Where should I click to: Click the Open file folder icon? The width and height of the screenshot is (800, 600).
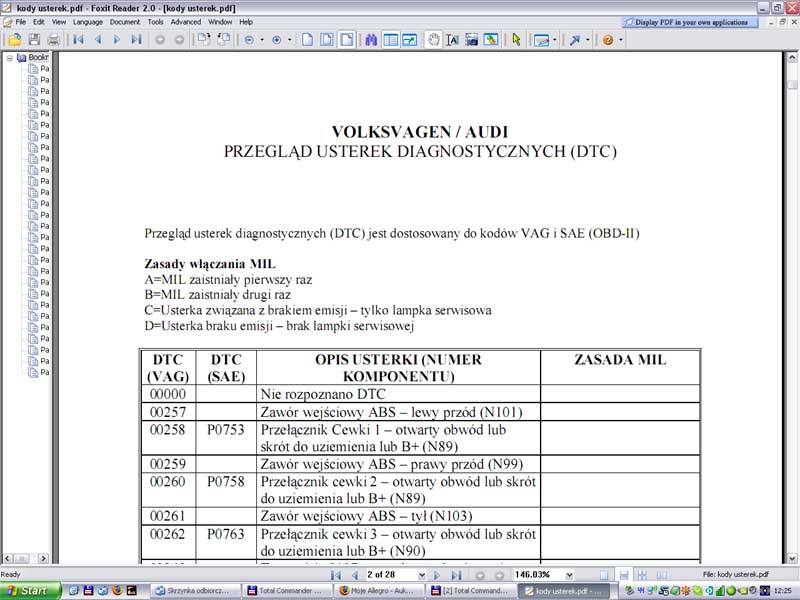point(15,39)
